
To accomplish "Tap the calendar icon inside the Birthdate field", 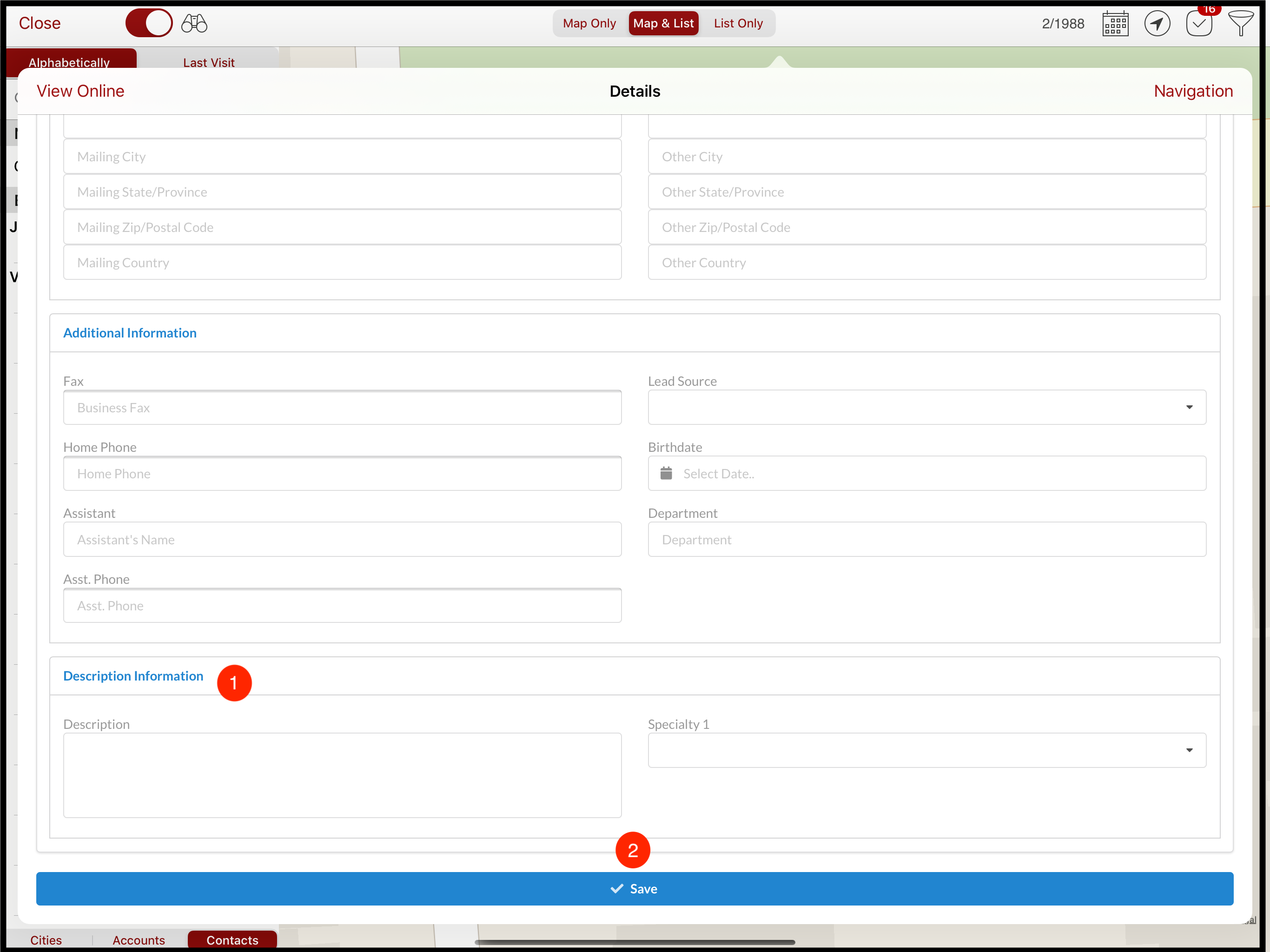I will tap(666, 473).
